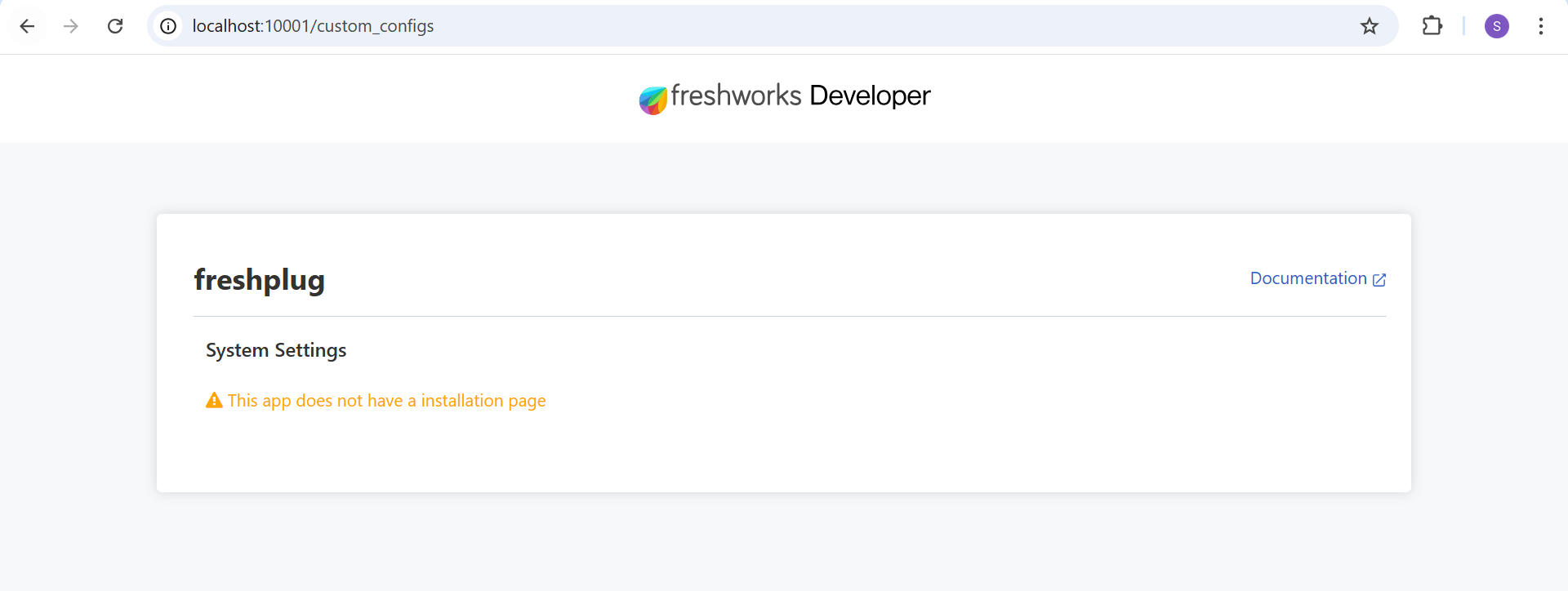Click the missing installation page warning text
Image resolution: width=1568 pixels, height=591 pixels.
coord(386,401)
